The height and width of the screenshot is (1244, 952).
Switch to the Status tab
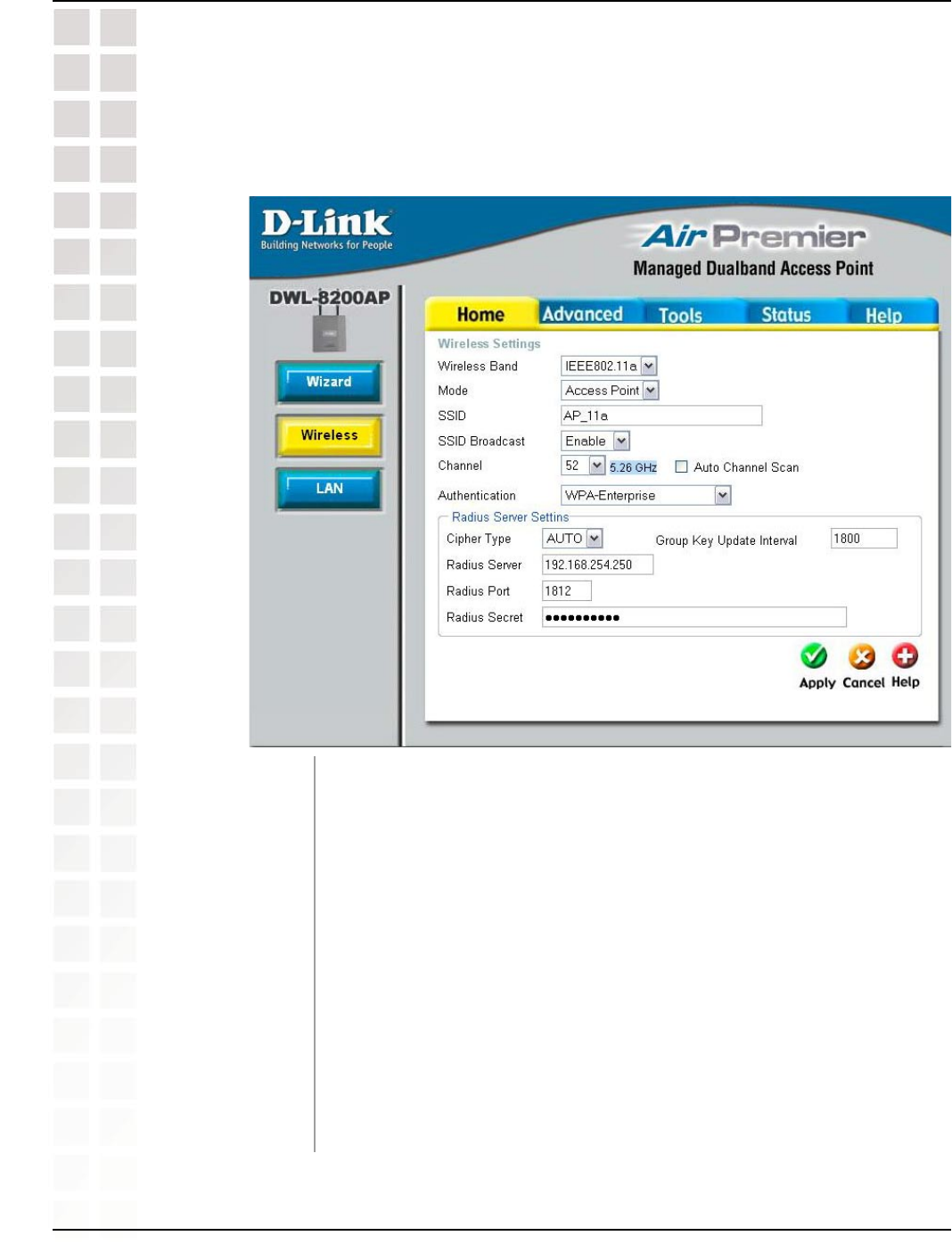(785, 315)
